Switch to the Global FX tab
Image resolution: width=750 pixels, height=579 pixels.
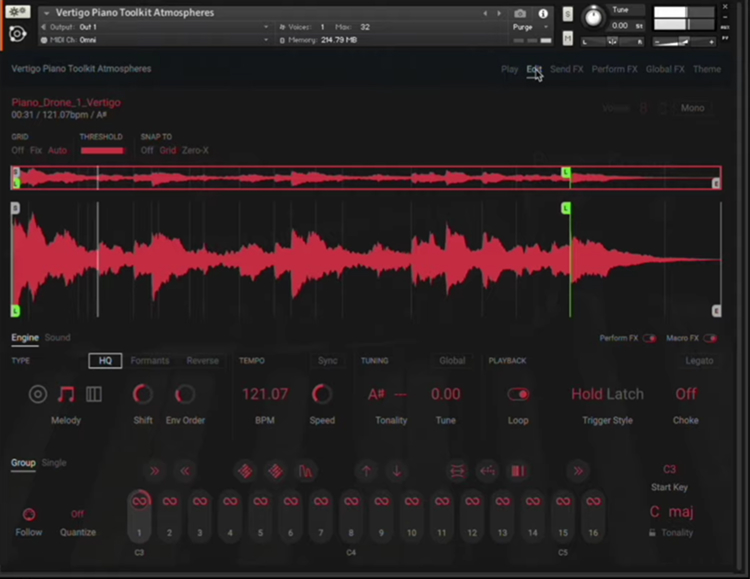665,69
